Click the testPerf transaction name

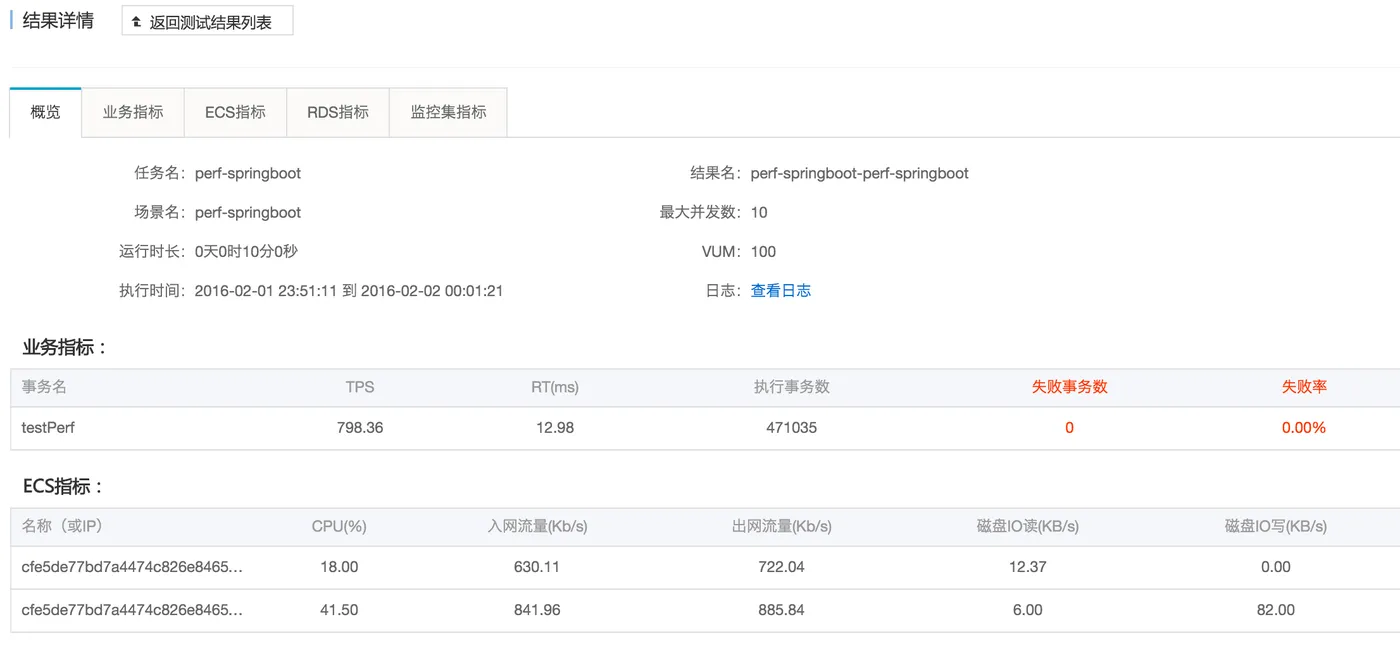click(48, 428)
